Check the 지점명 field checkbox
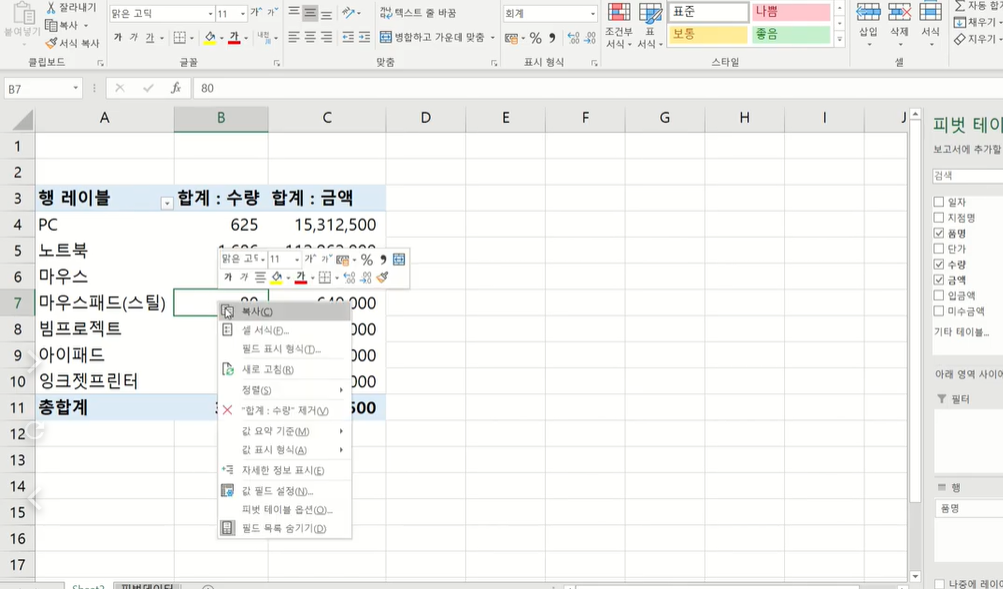Image resolution: width=1003 pixels, height=589 pixels. (938, 217)
